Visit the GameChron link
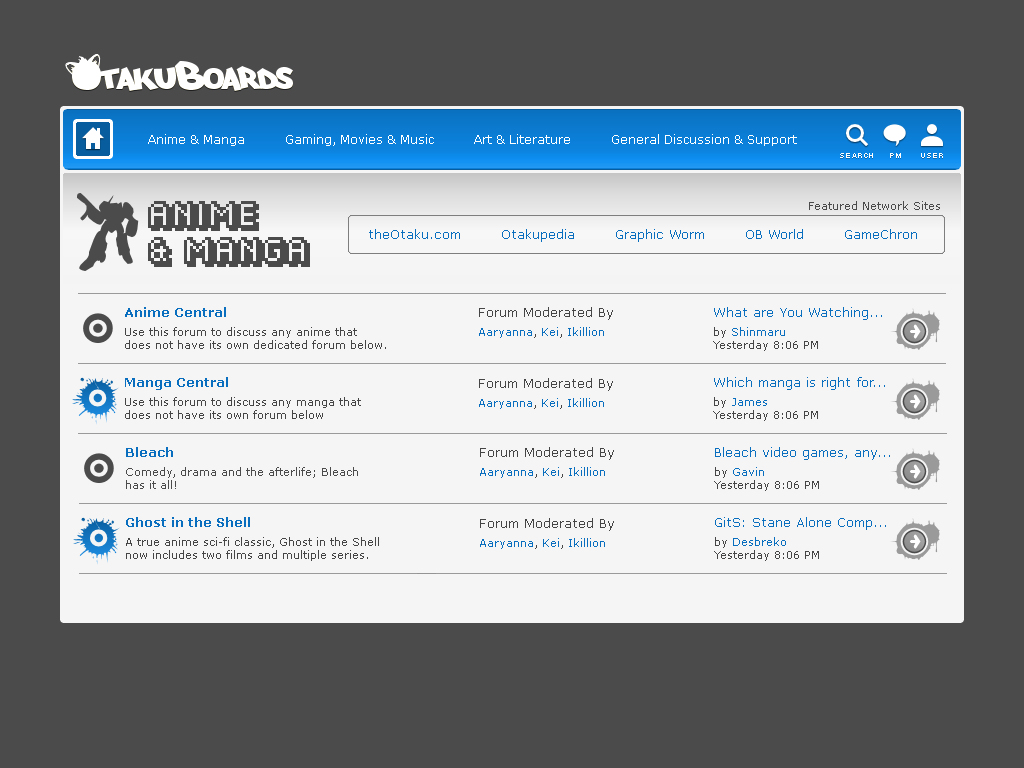This screenshot has height=768, width=1024. coord(880,234)
